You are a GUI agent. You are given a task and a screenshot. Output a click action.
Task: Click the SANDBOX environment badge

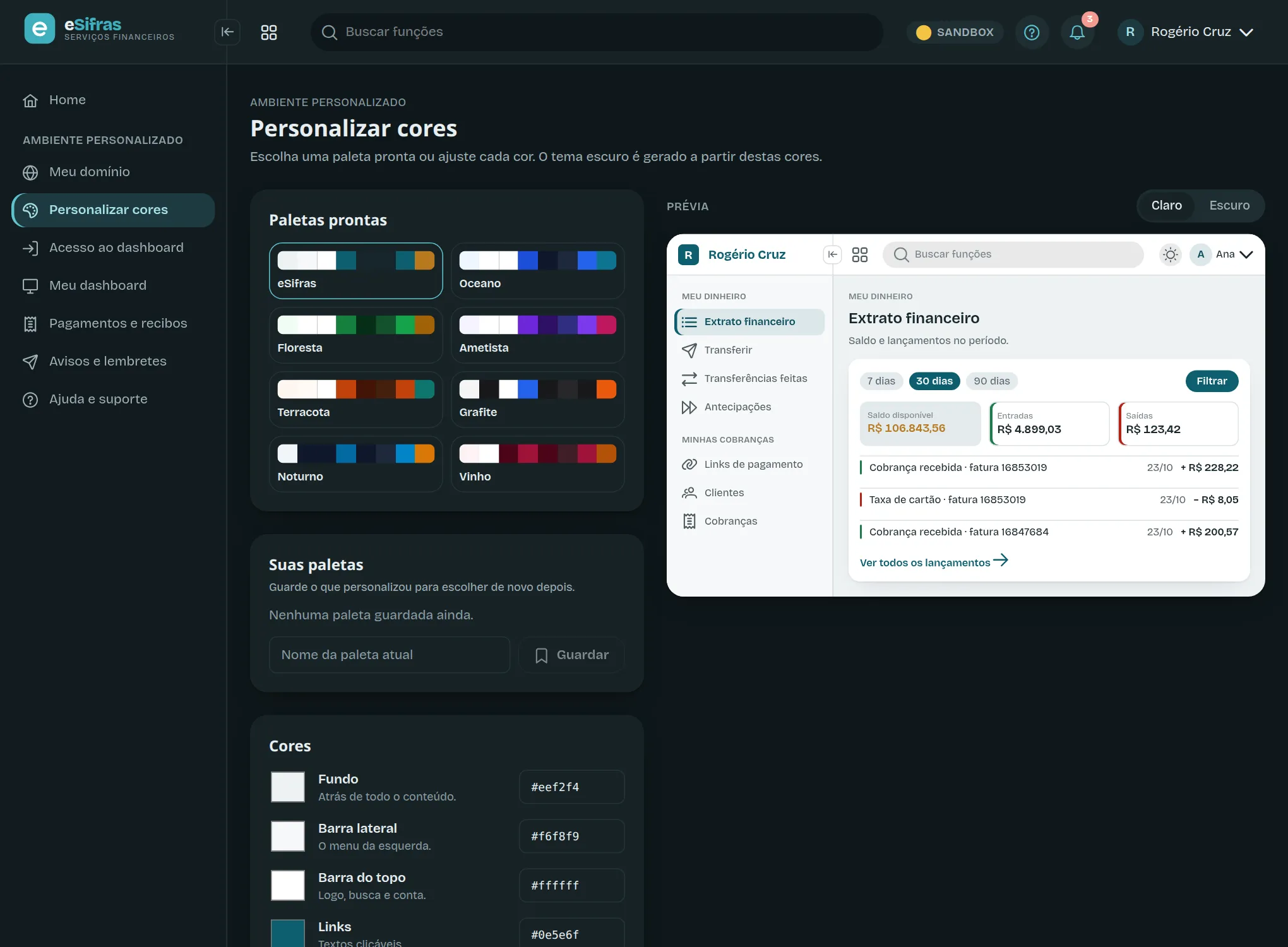(x=955, y=32)
